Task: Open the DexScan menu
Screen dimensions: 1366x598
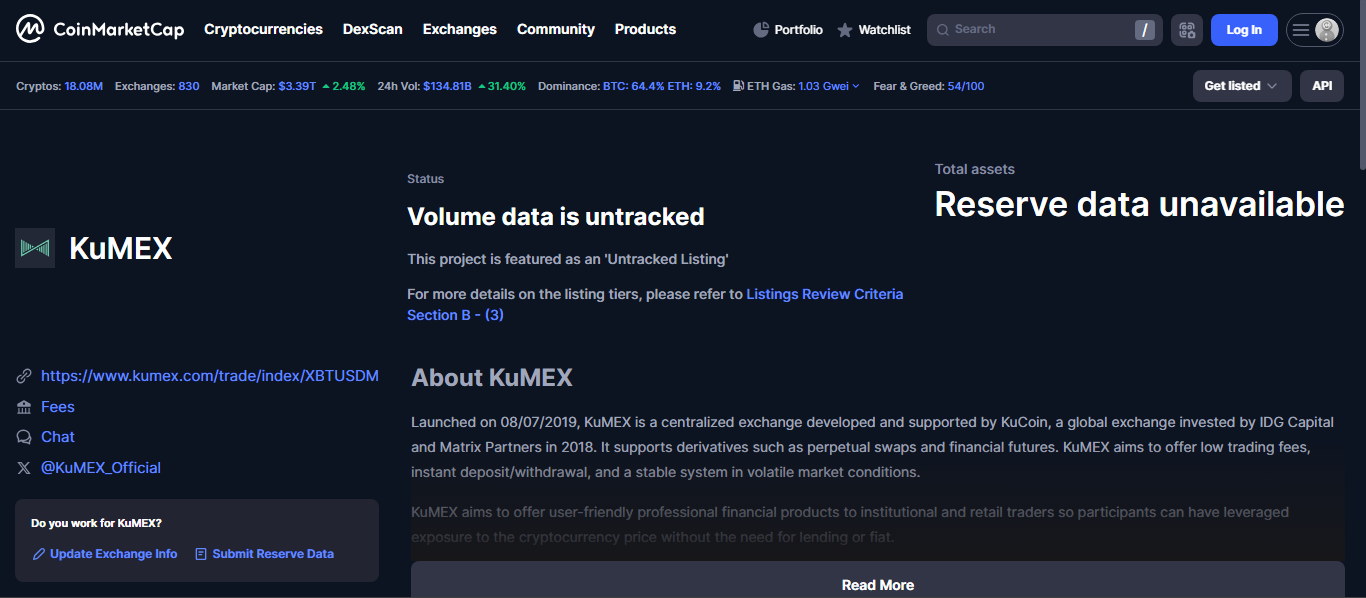Action: coord(372,29)
